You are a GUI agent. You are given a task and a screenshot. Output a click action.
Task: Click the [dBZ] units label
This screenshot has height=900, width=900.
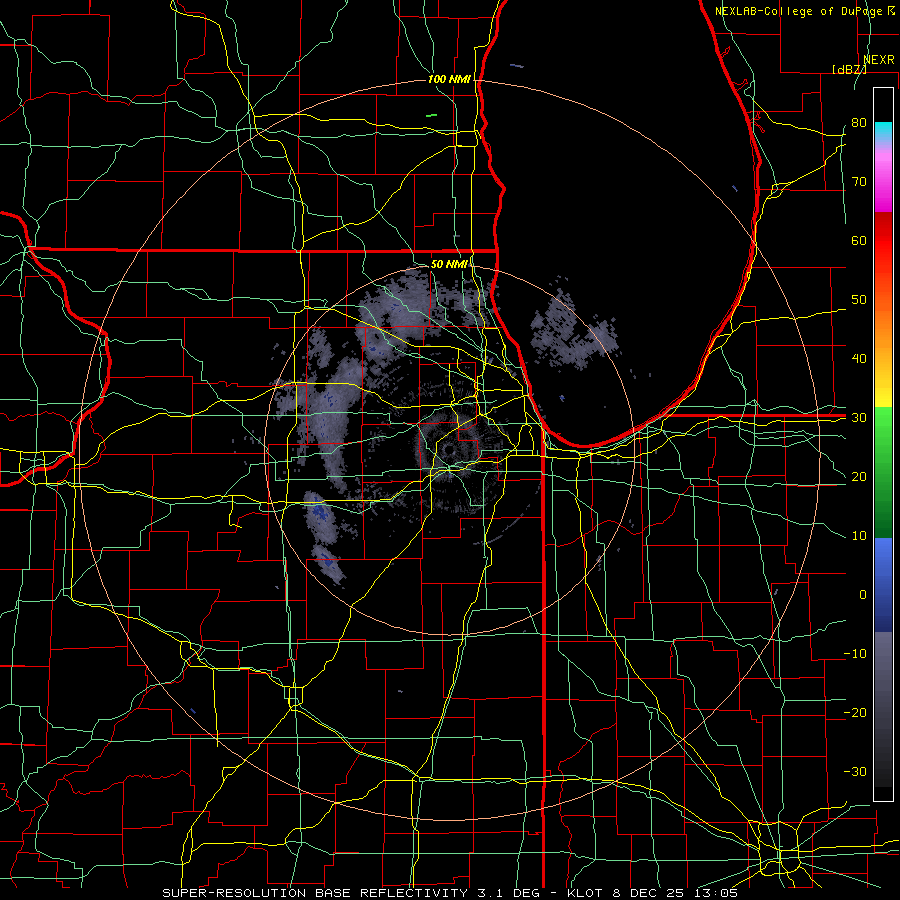click(x=849, y=69)
